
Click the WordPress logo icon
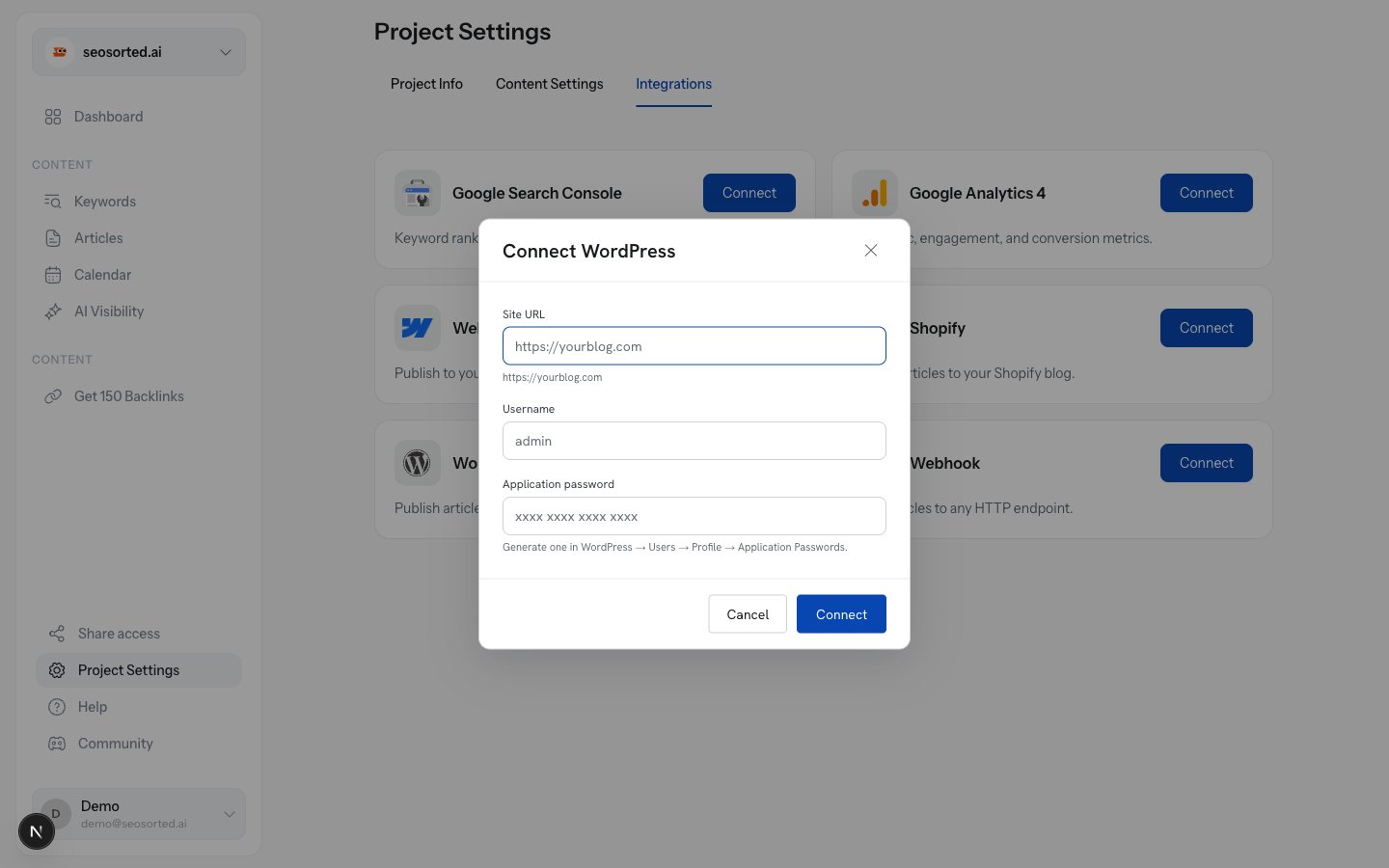(418, 463)
